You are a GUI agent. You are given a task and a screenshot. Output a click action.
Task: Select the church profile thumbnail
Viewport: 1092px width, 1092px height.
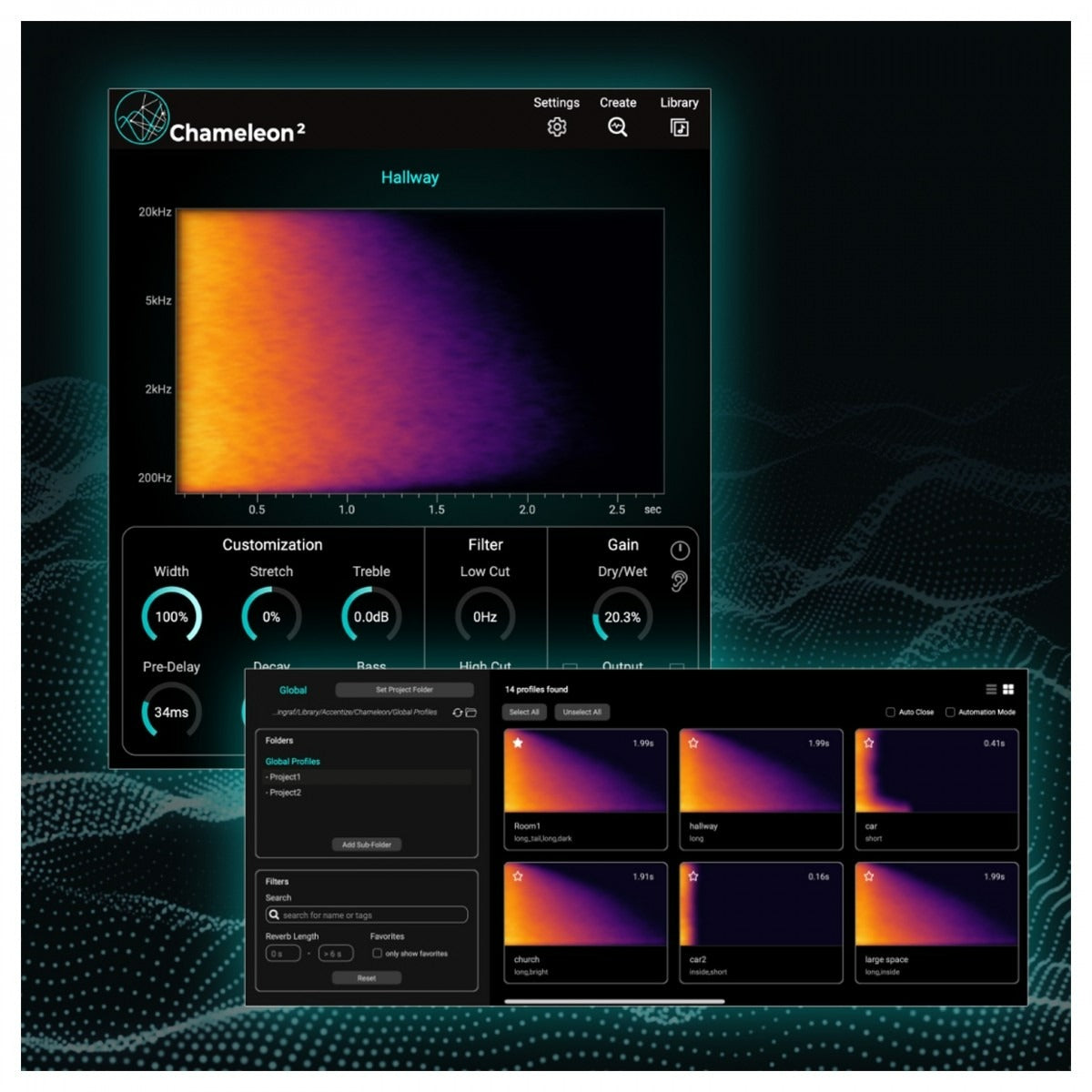585,905
